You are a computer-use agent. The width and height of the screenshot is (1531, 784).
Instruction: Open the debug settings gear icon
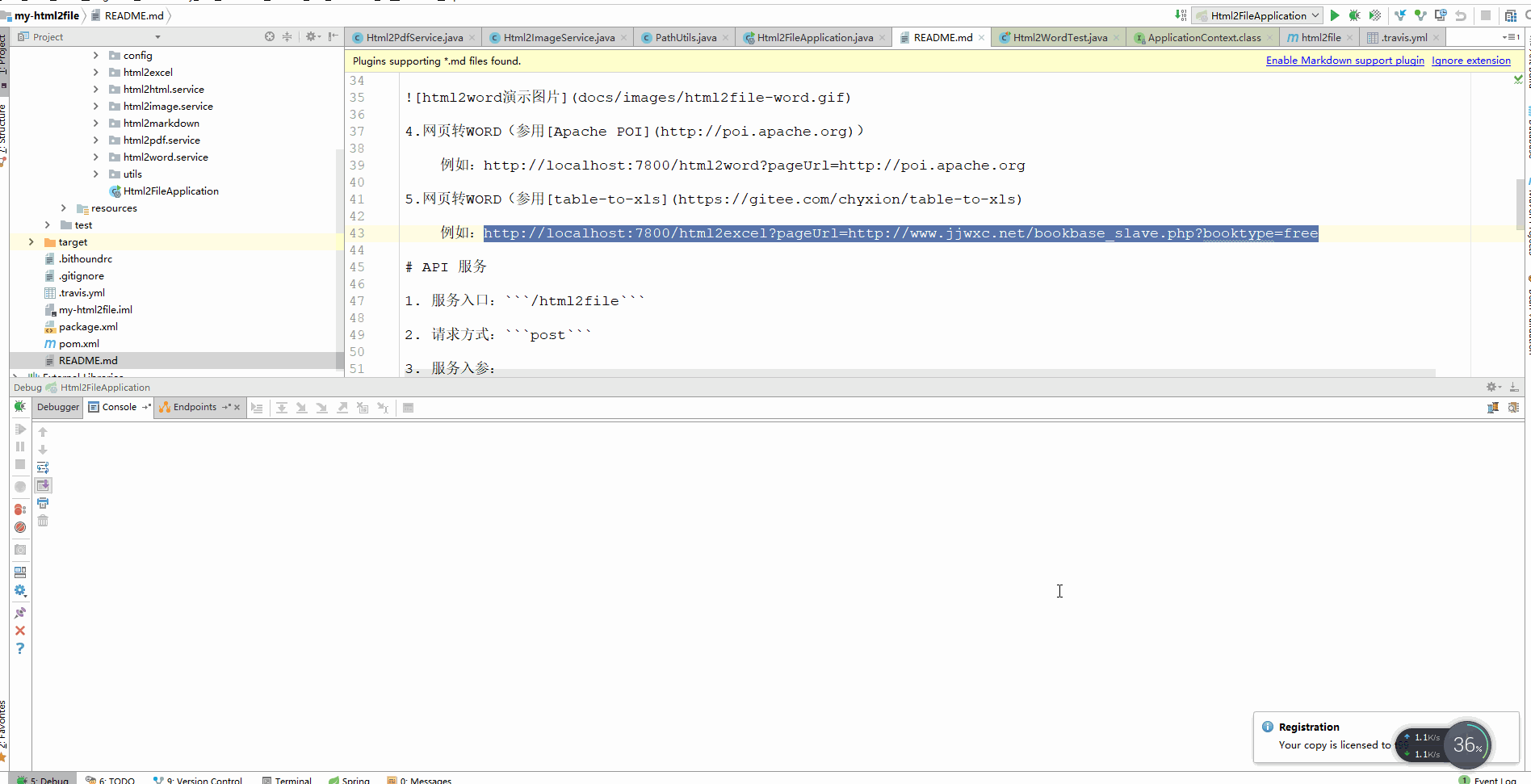click(20, 590)
